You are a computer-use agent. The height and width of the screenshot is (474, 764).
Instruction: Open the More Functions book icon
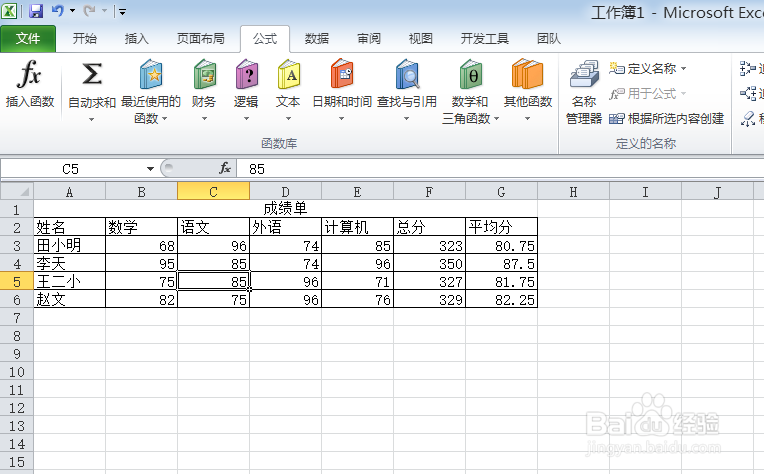[x=527, y=74]
